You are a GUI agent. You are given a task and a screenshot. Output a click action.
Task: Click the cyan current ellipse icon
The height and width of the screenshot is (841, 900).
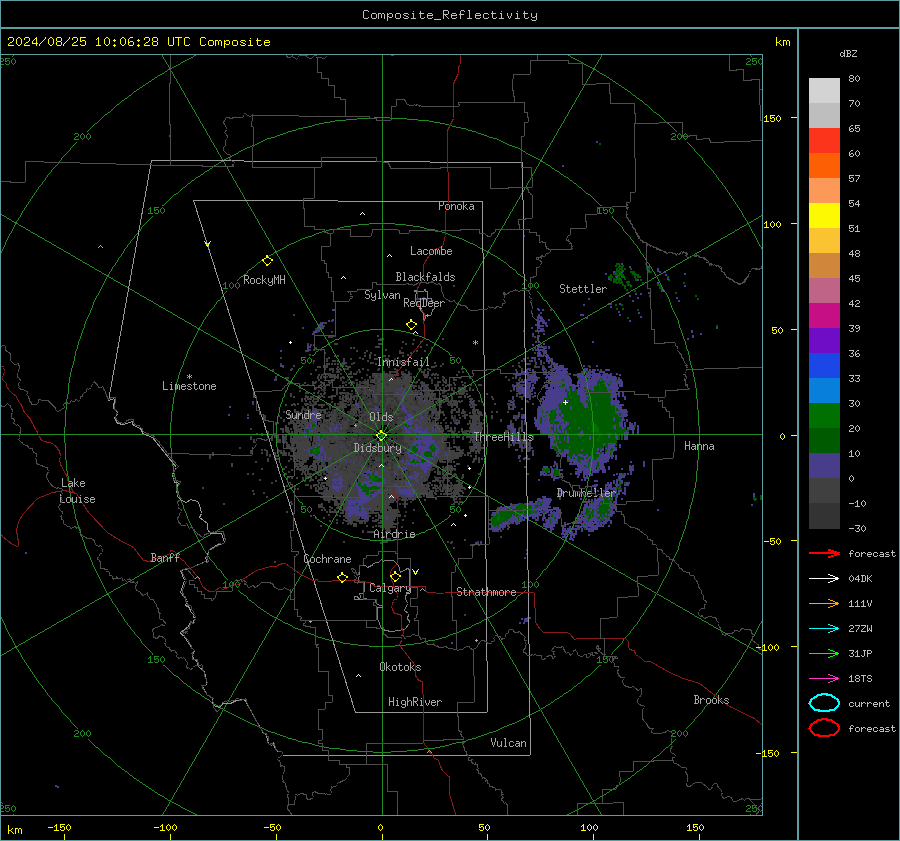[x=824, y=703]
